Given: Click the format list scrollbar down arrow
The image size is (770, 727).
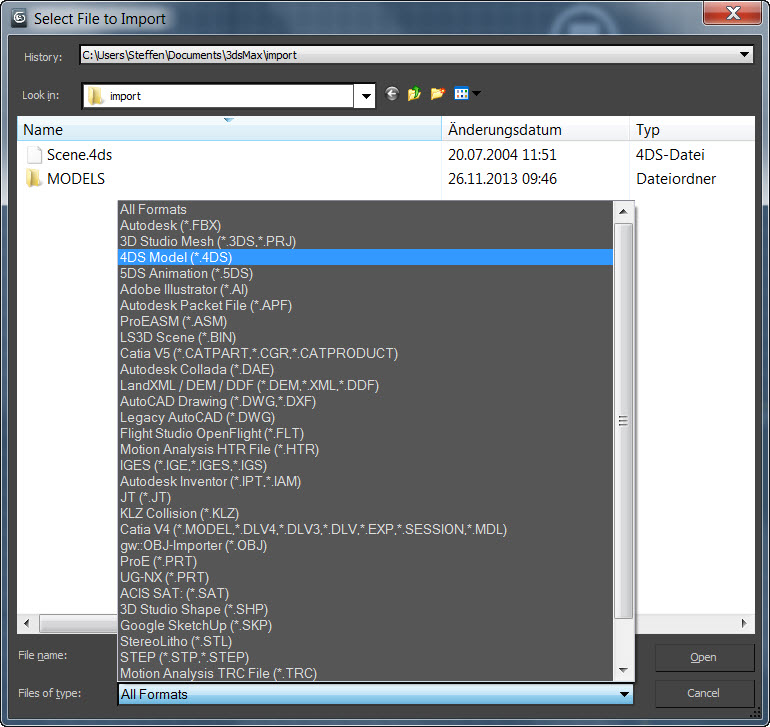Looking at the screenshot, I should (624, 669).
